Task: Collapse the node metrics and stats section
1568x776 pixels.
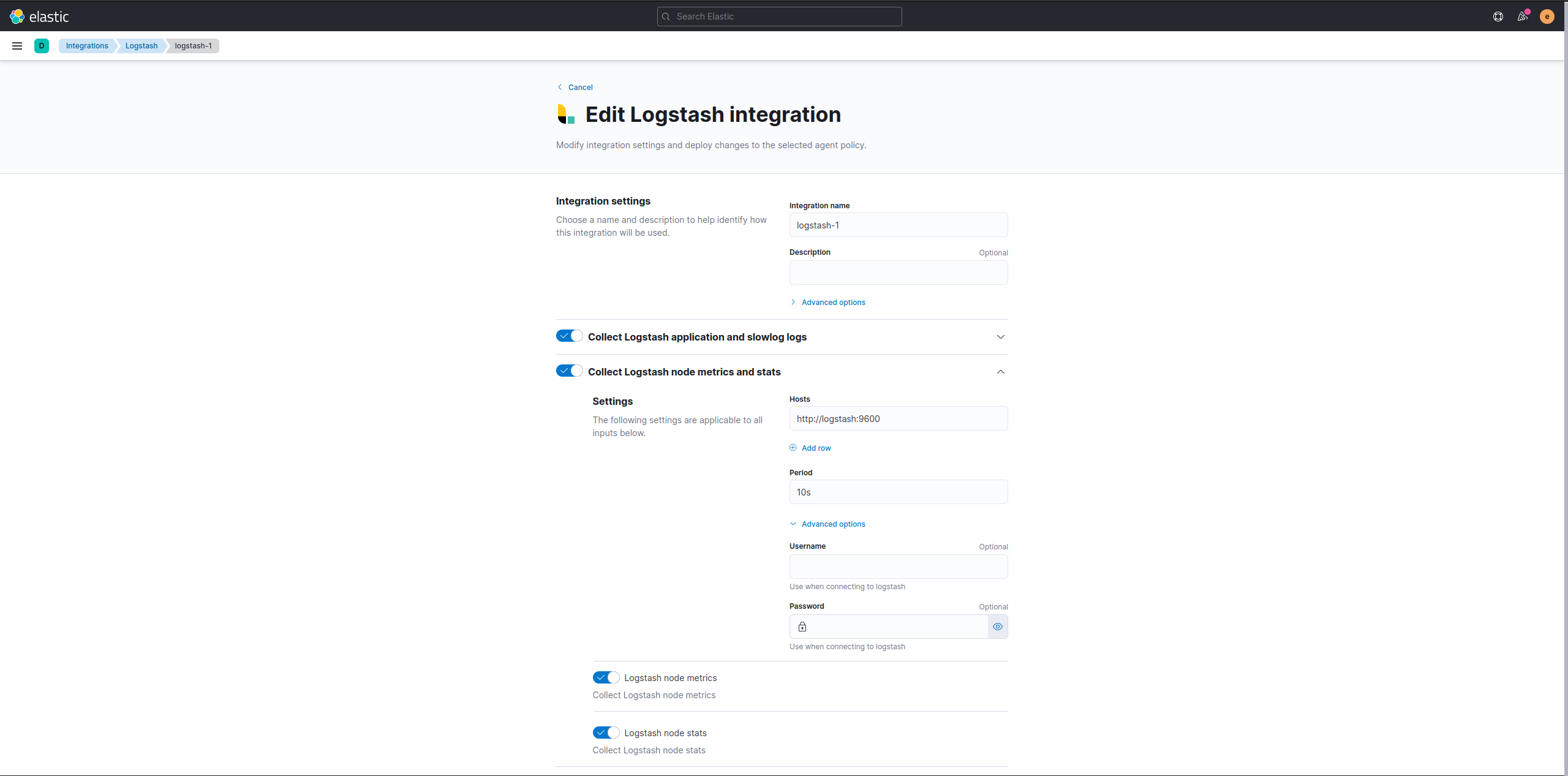Action: click(x=1000, y=372)
